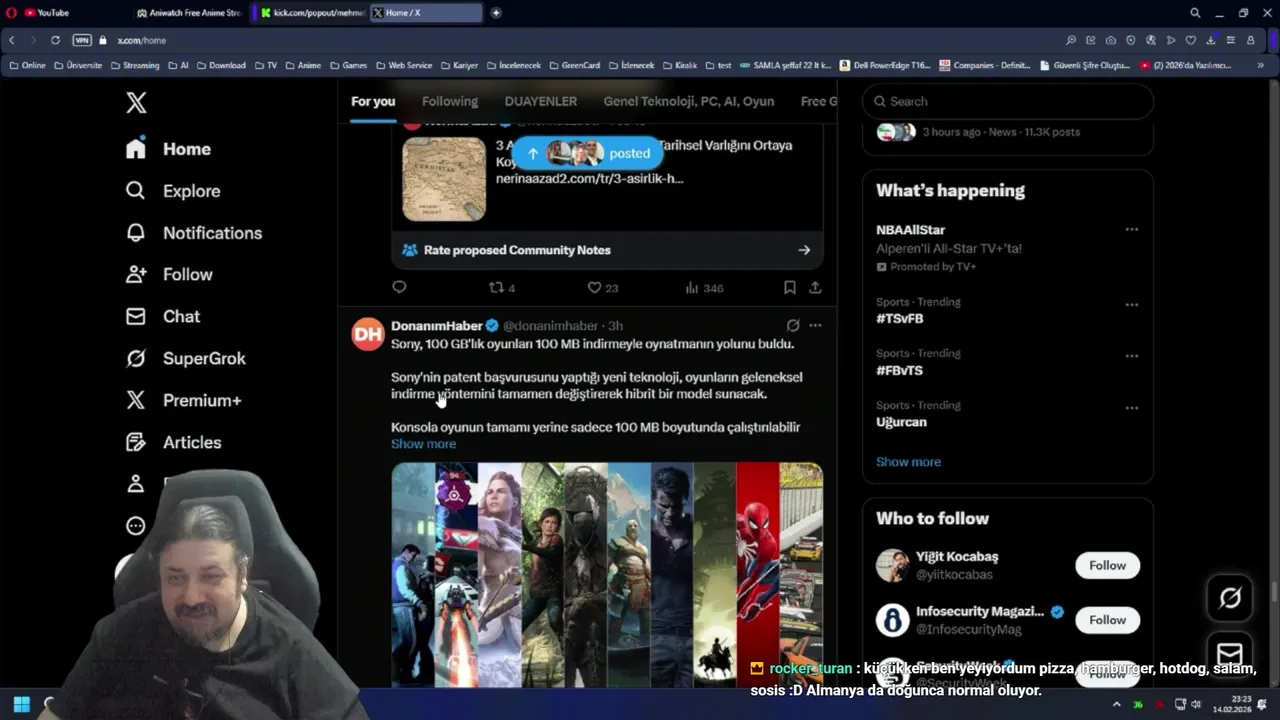
Task: Open a new browser tab
Action: [495, 13]
